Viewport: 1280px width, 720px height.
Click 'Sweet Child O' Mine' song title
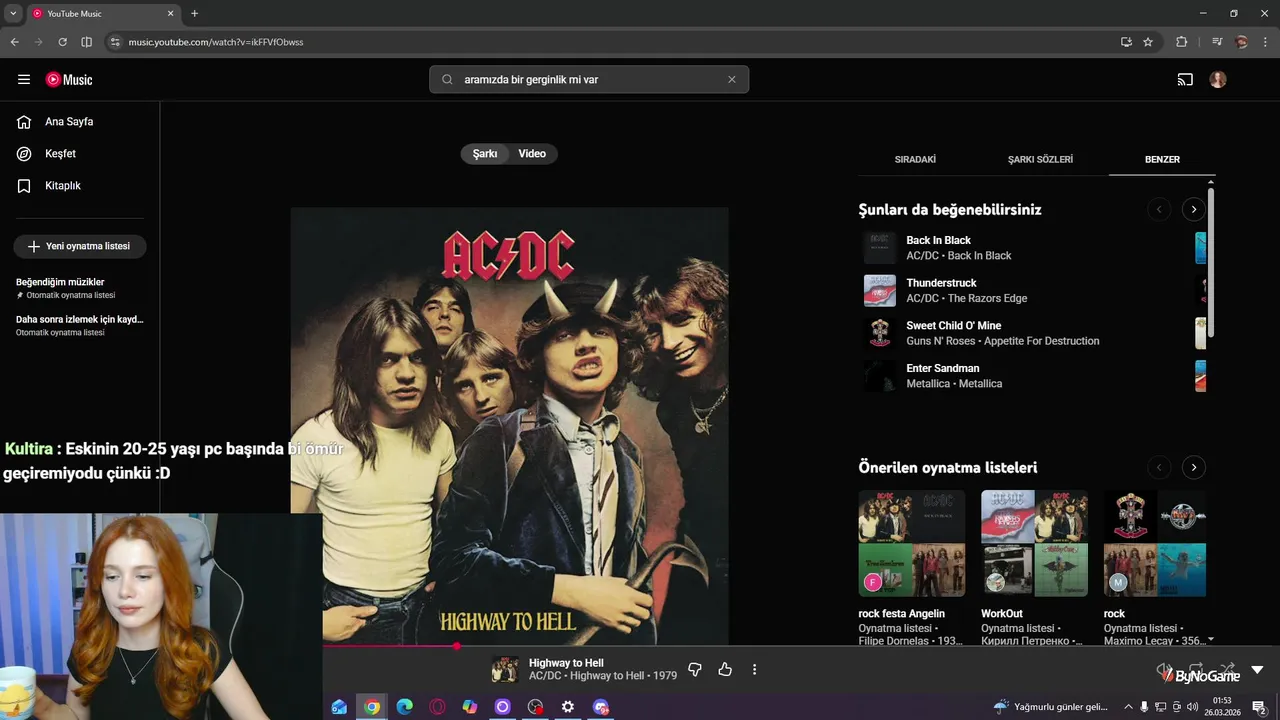953,326
